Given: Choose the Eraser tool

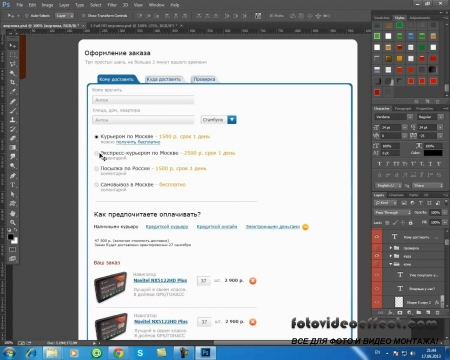Looking at the screenshot, I should point(13,138).
